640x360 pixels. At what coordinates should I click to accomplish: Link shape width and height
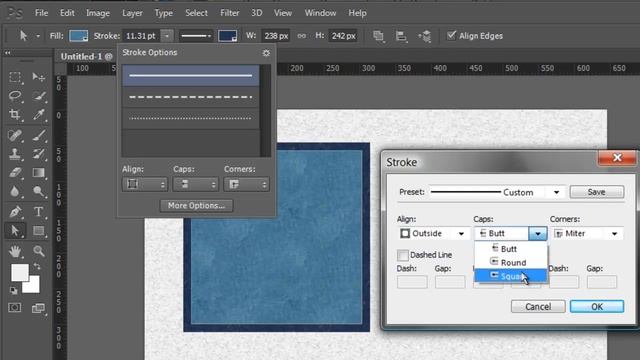302,36
